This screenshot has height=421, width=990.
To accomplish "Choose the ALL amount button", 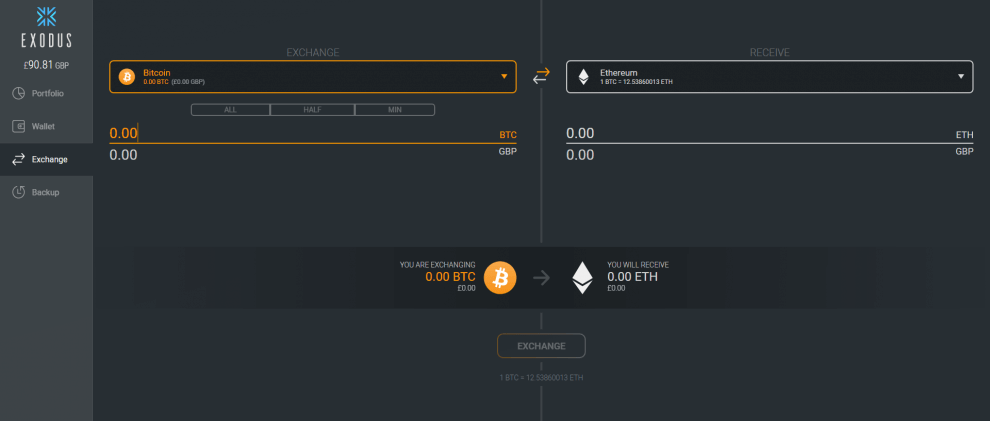I will (230, 110).
